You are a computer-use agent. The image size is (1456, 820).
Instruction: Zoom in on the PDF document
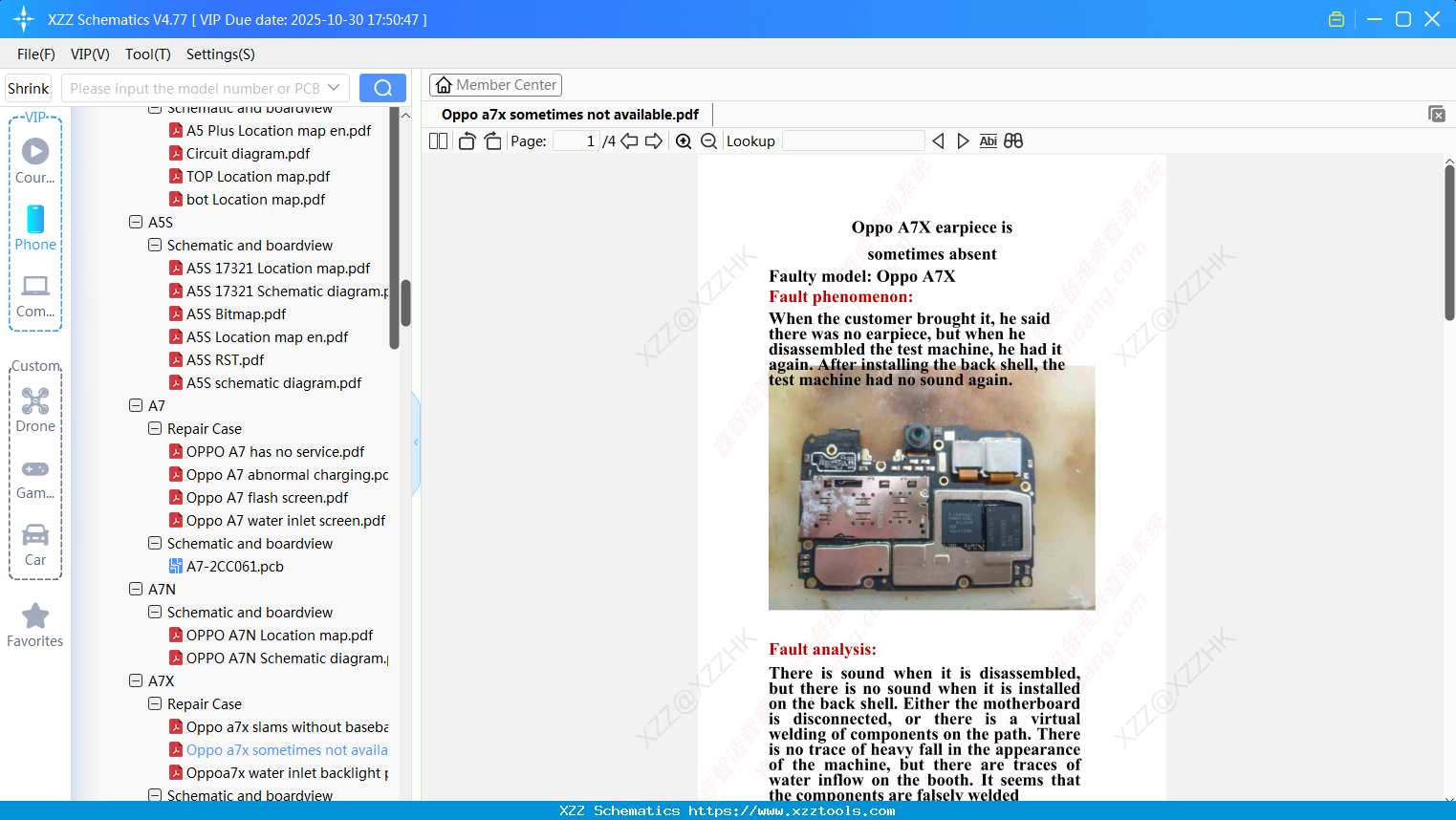684,141
